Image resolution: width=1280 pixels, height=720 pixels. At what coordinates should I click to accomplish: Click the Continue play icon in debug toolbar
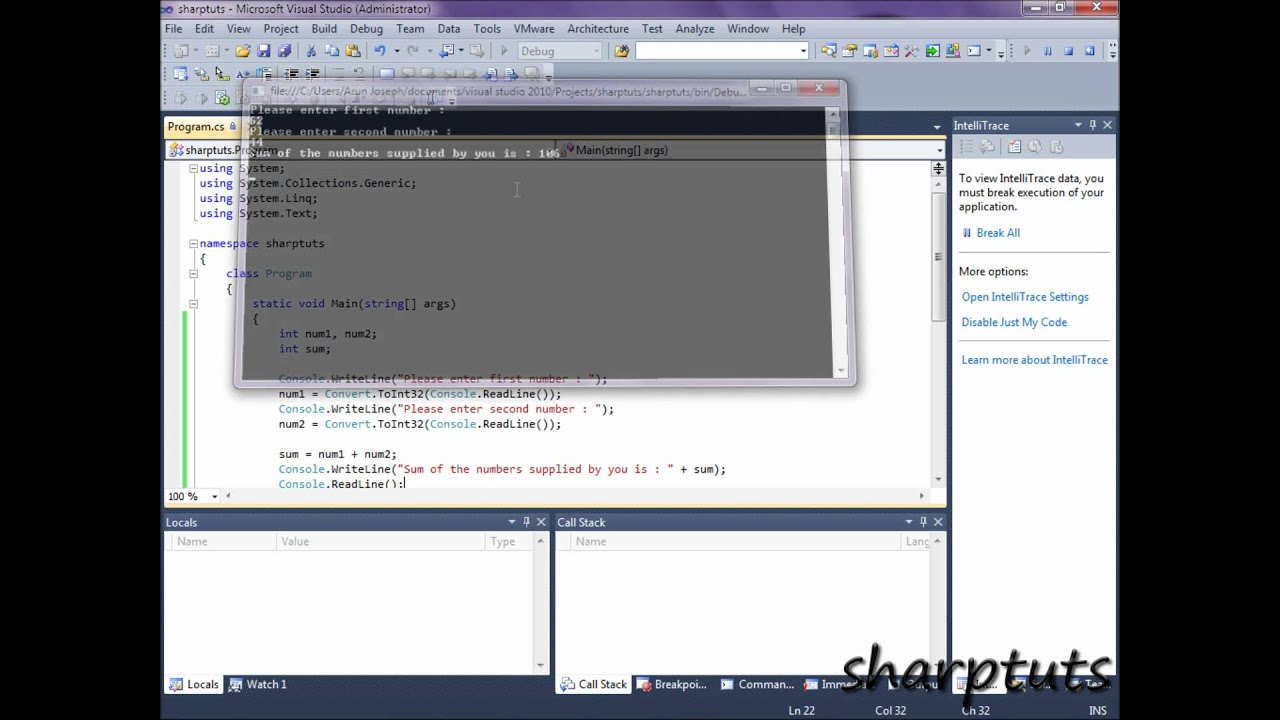(x=1026, y=51)
